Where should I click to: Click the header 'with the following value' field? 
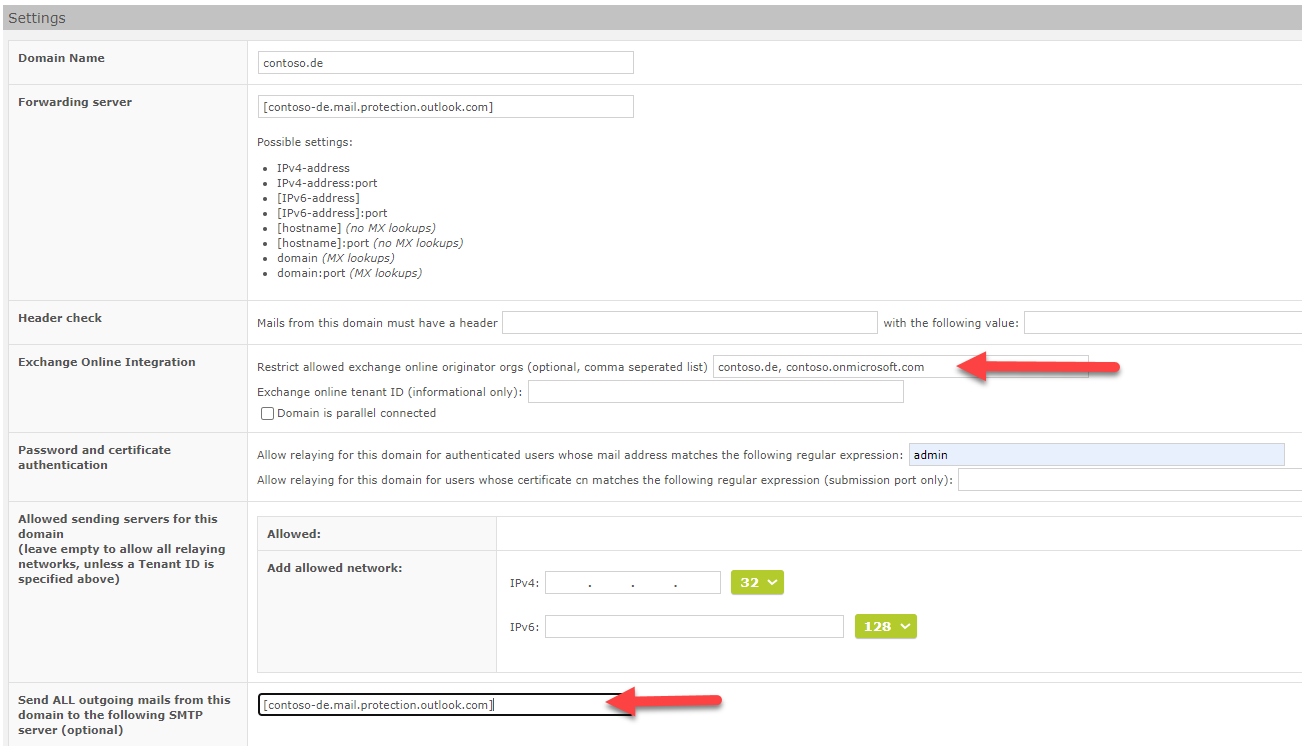[x=1162, y=323]
